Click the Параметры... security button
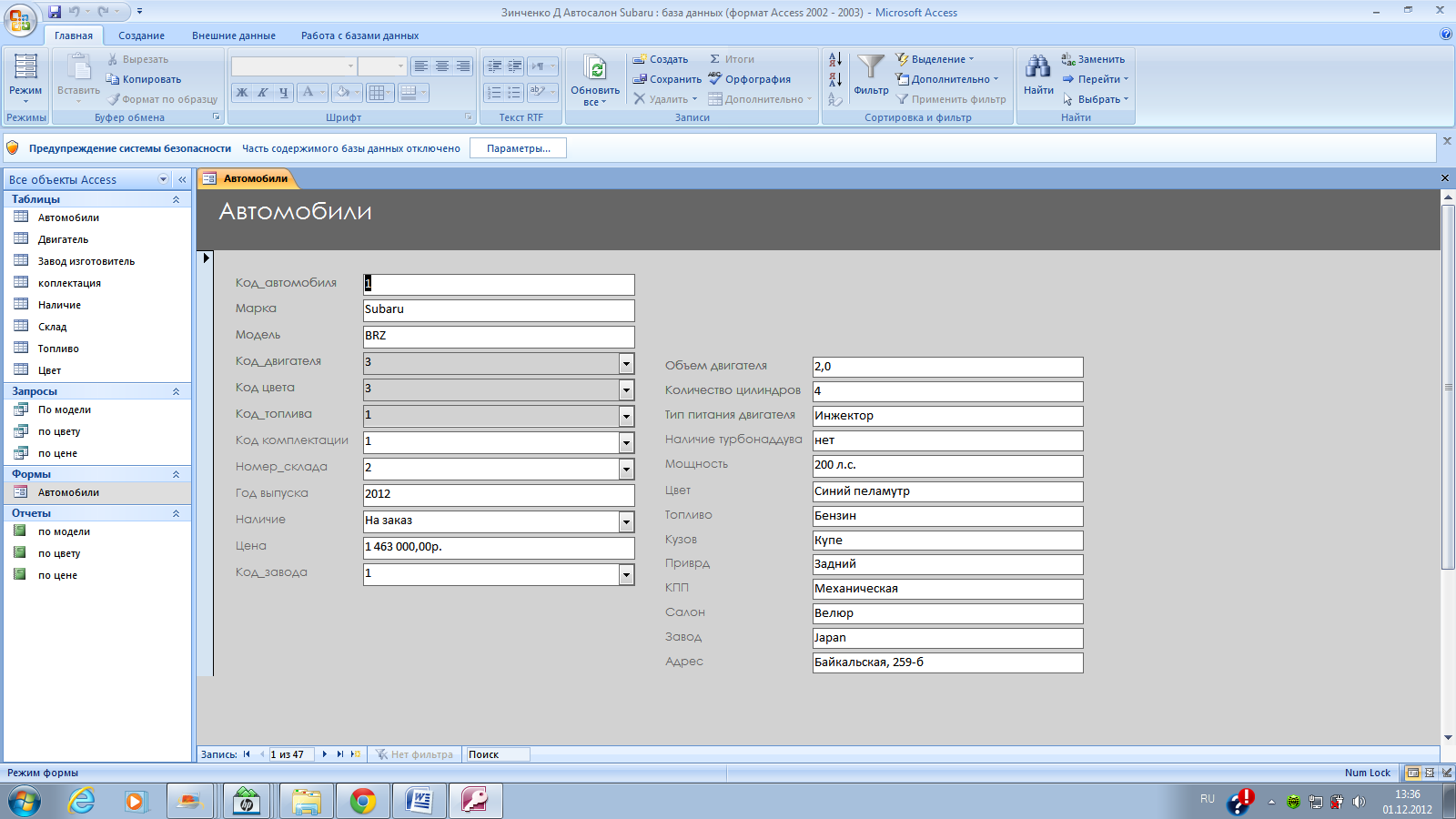Image resolution: width=1456 pixels, height=819 pixels. point(518,148)
